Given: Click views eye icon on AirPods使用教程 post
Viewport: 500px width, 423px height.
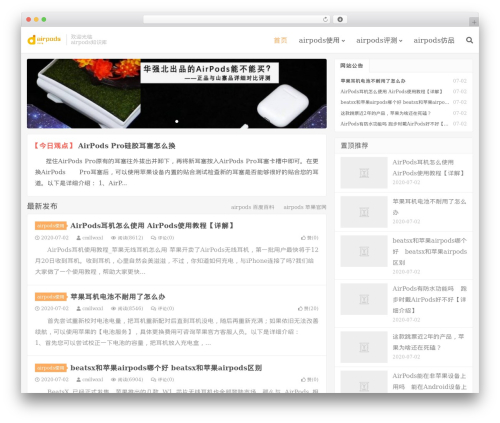Looking at the screenshot, I should click(x=113, y=238).
